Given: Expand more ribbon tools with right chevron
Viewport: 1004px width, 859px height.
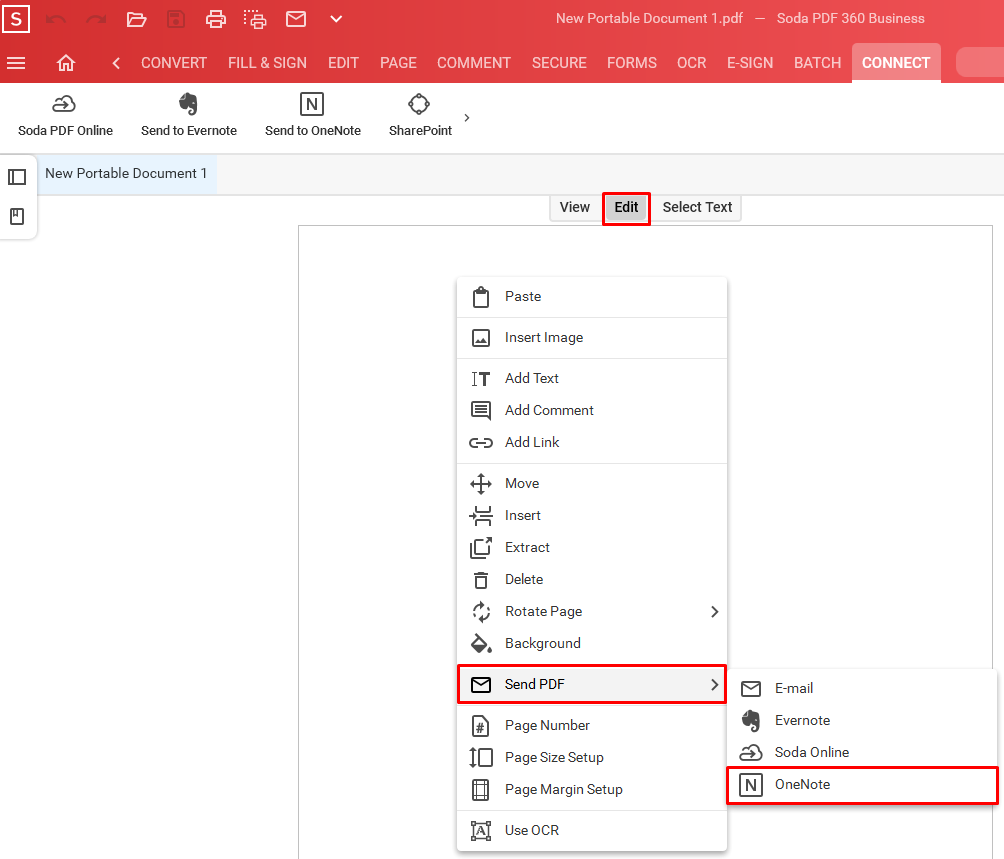Looking at the screenshot, I should (x=467, y=118).
